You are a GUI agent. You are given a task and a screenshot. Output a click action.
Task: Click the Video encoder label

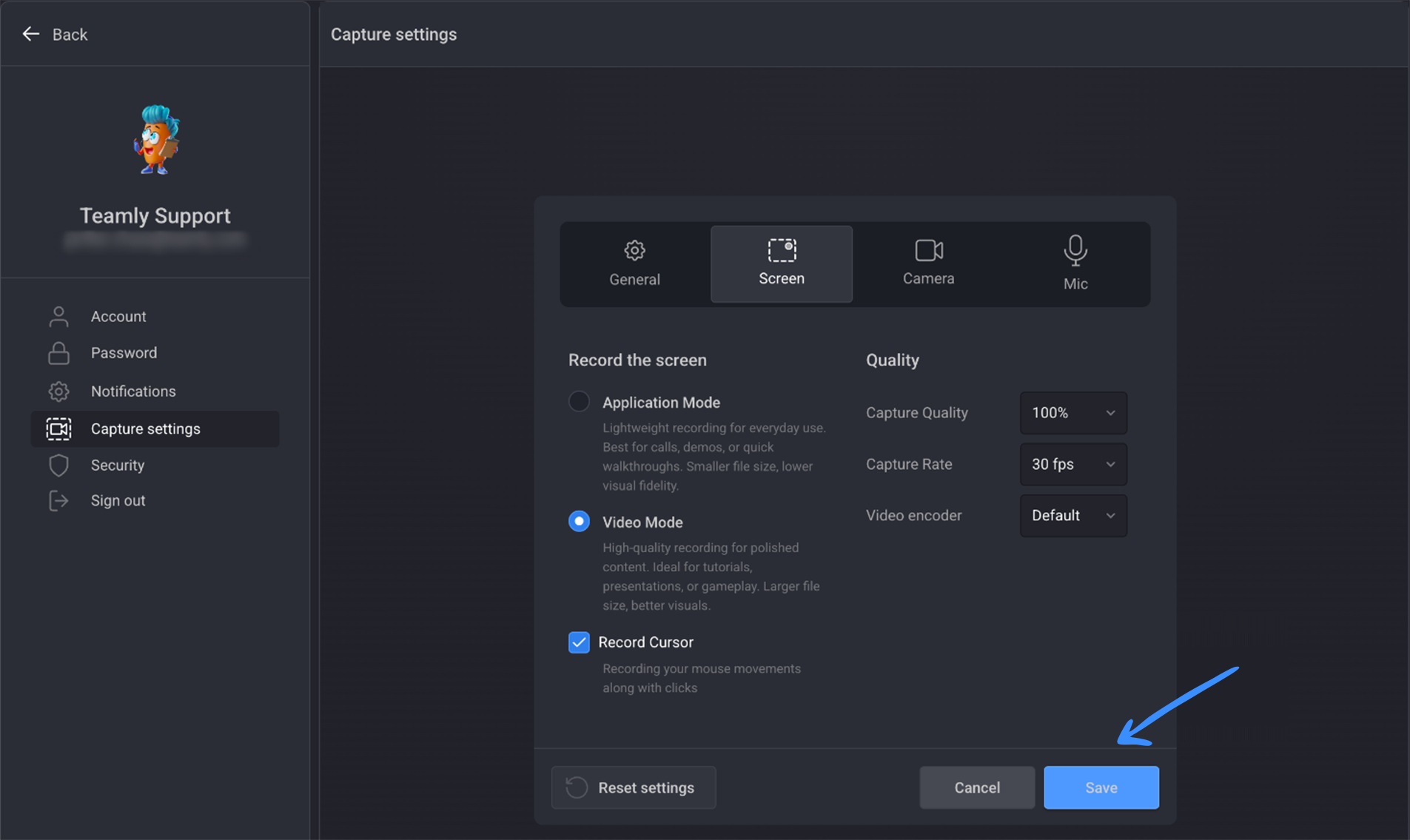pyautogui.click(x=914, y=515)
